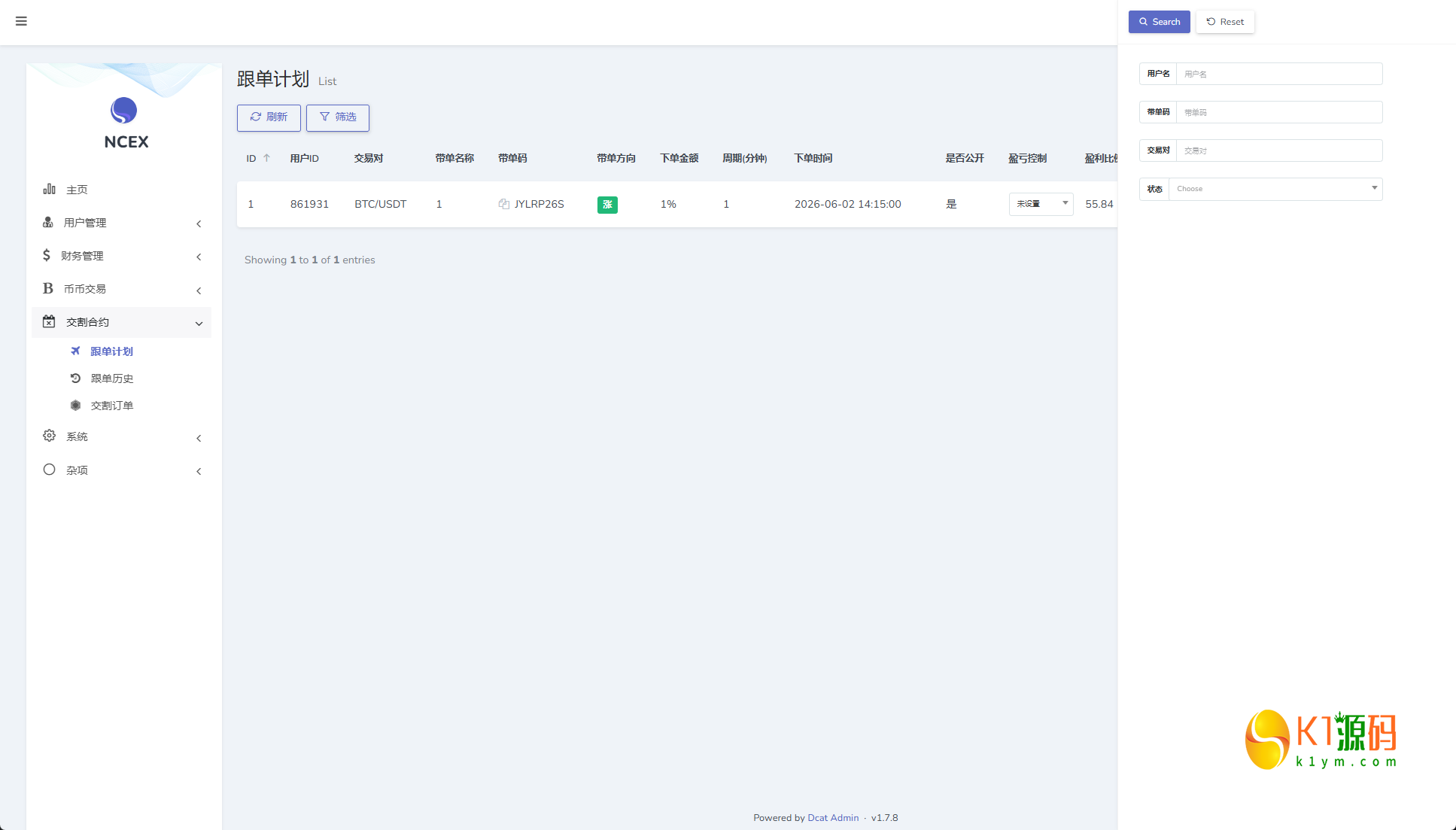1456x830 pixels.
Task: Click the 盈亏控制 column header
Action: click(x=1027, y=158)
